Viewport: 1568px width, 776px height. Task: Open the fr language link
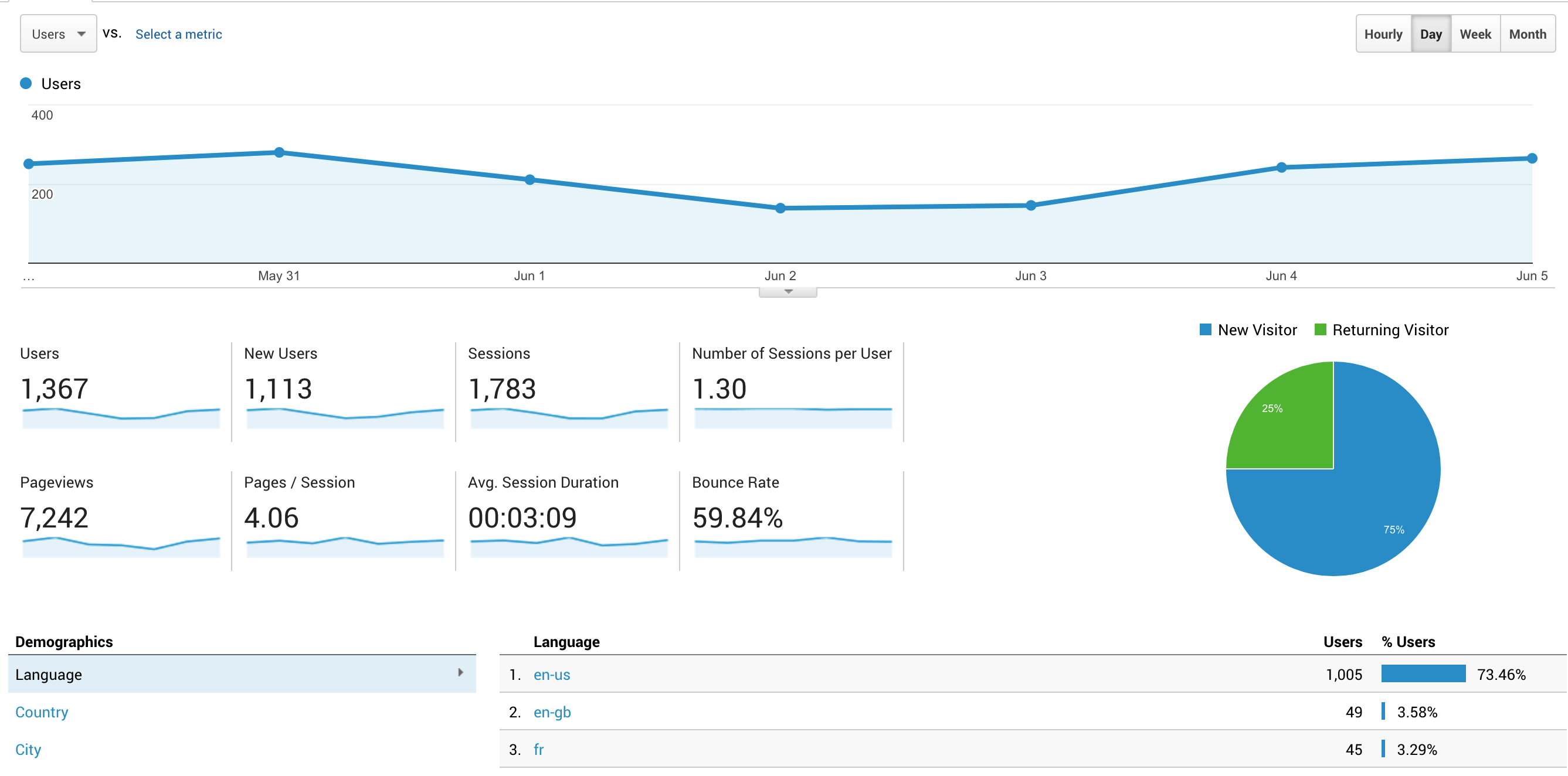tap(538, 749)
